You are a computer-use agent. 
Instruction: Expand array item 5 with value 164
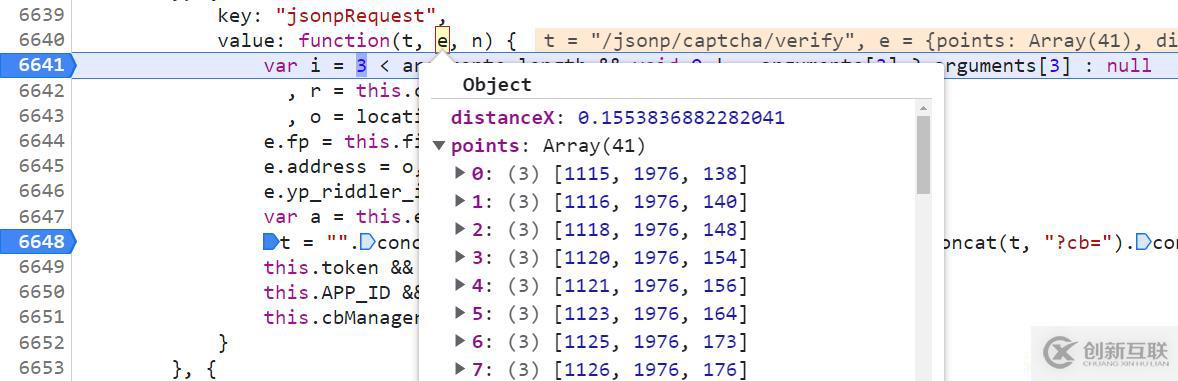tap(460, 314)
